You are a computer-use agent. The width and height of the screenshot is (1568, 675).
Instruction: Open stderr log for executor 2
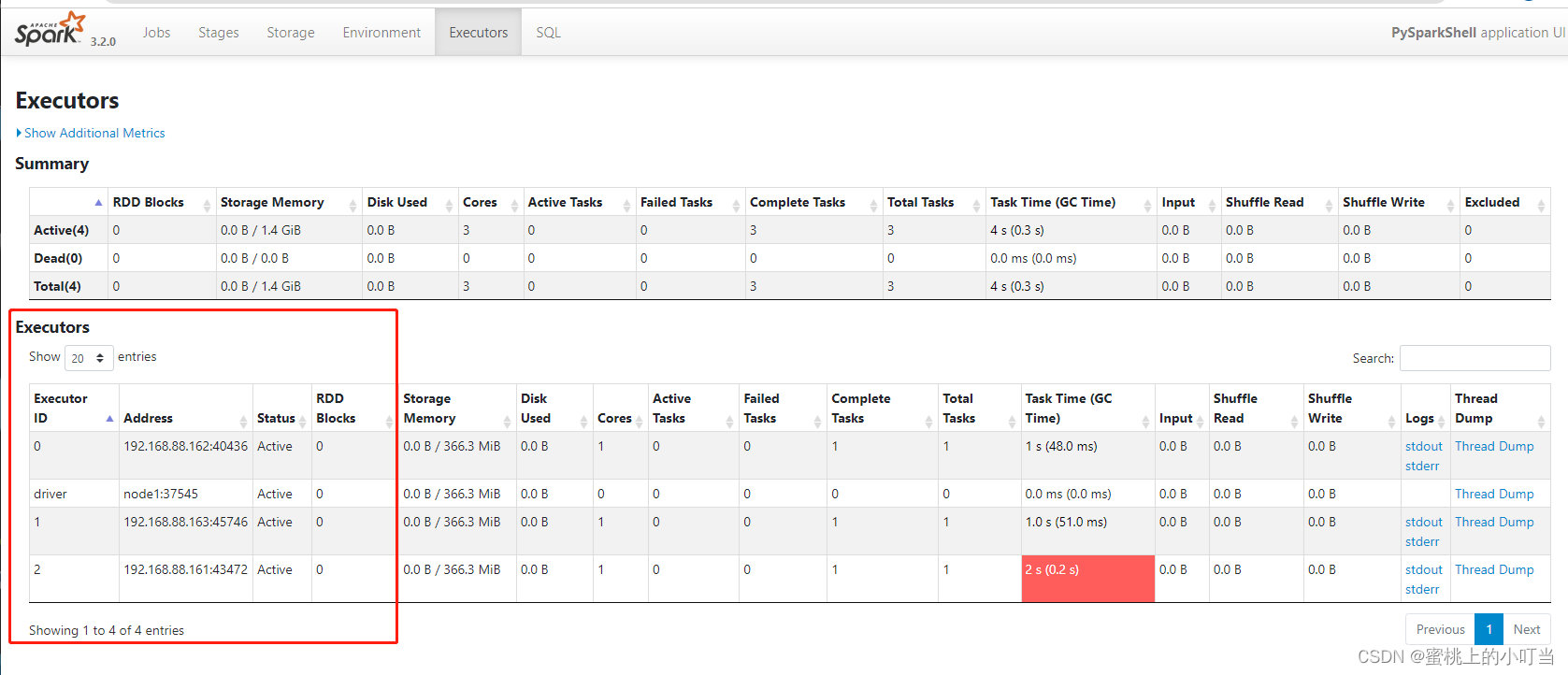pos(1422,589)
